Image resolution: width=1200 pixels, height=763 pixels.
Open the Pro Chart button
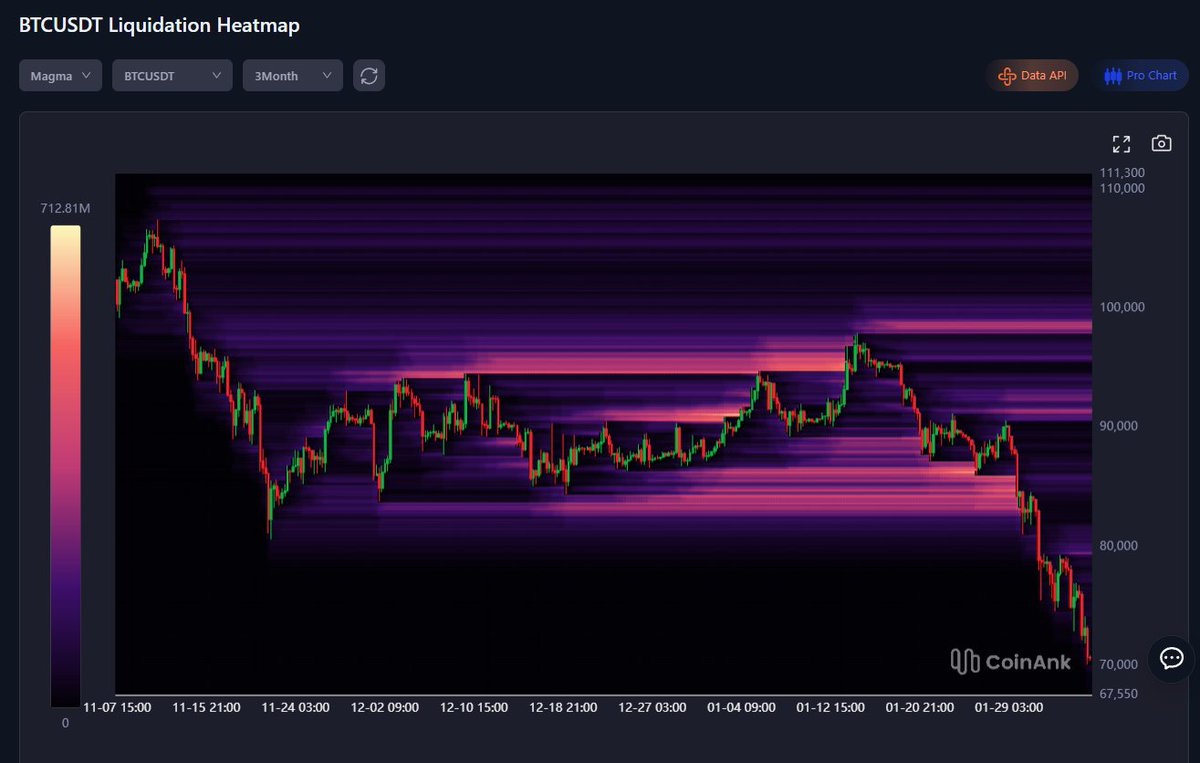click(1140, 76)
